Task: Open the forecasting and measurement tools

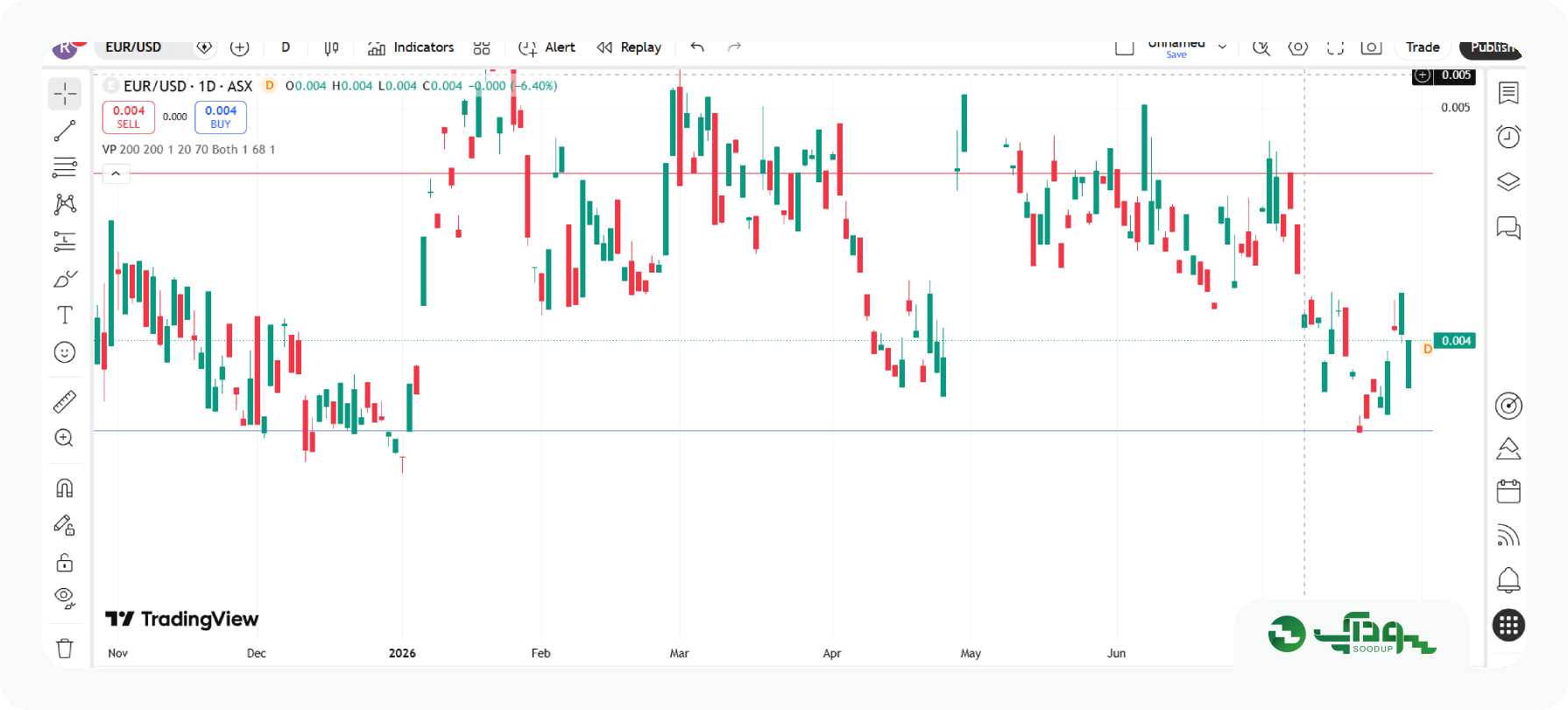Action: coord(65,241)
